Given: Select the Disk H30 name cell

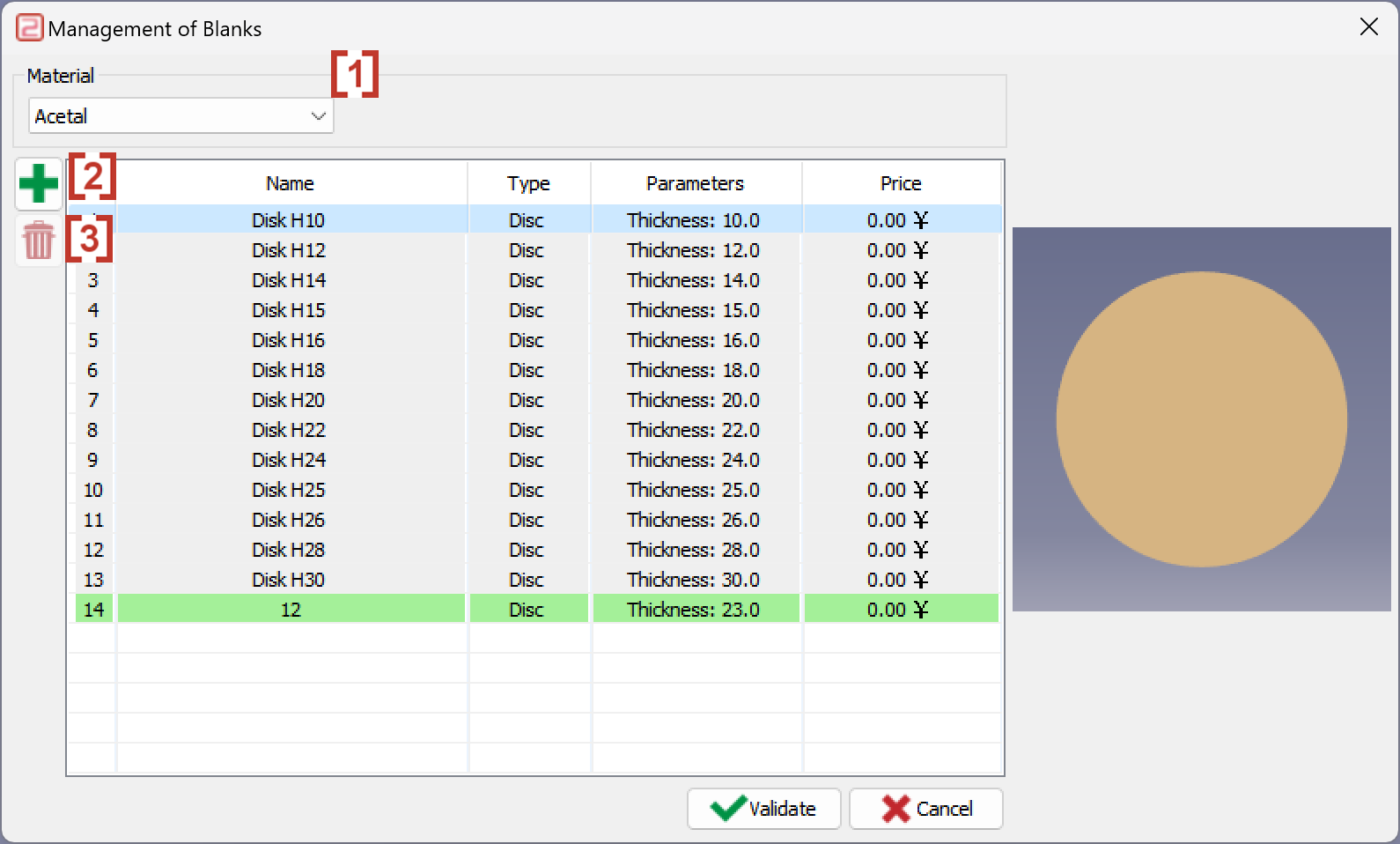Looking at the screenshot, I should (291, 580).
